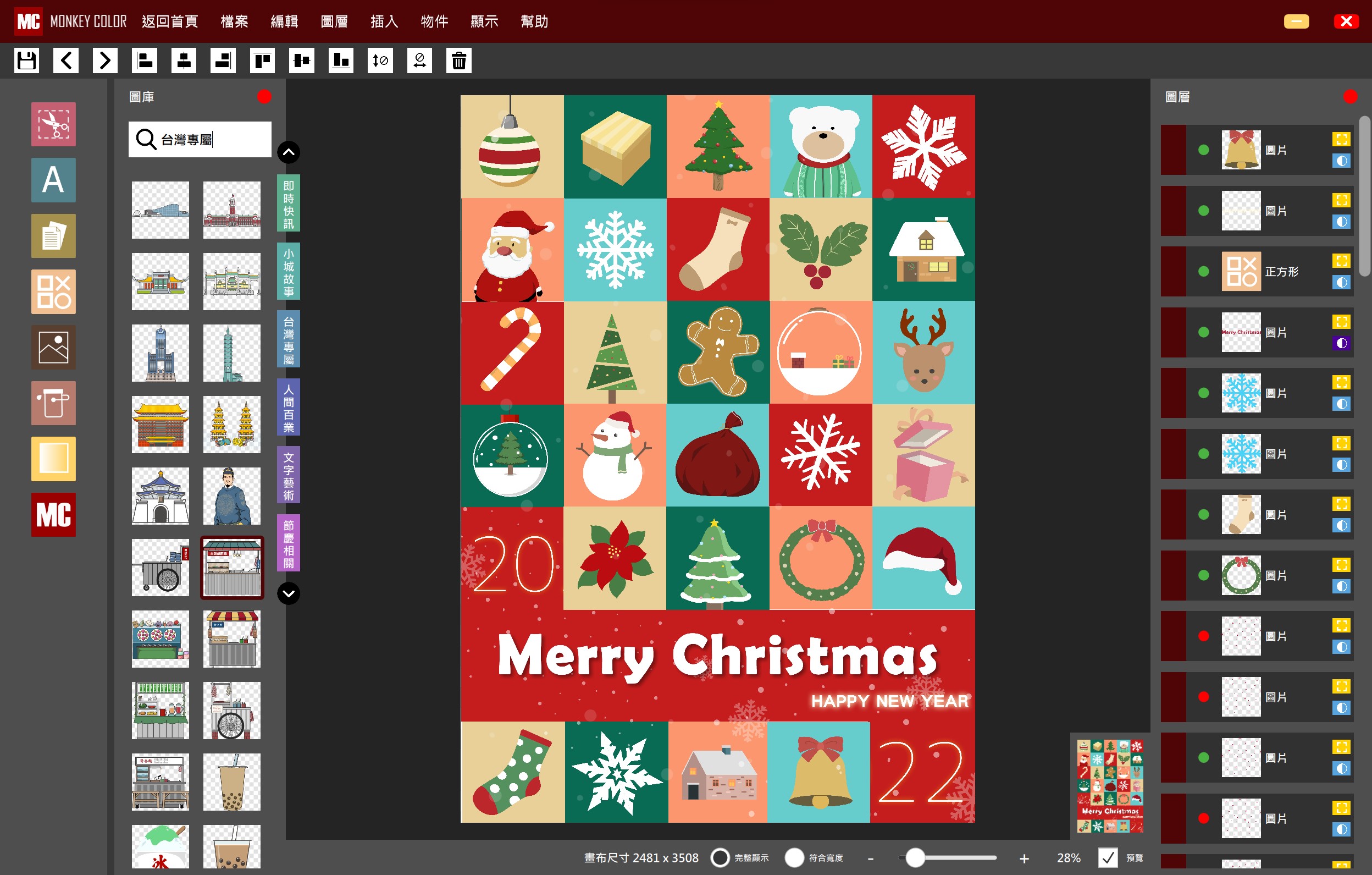Screen dimensions: 1372x875
Task: Toggle the 預覽 checkbox
Action: tap(1108, 857)
